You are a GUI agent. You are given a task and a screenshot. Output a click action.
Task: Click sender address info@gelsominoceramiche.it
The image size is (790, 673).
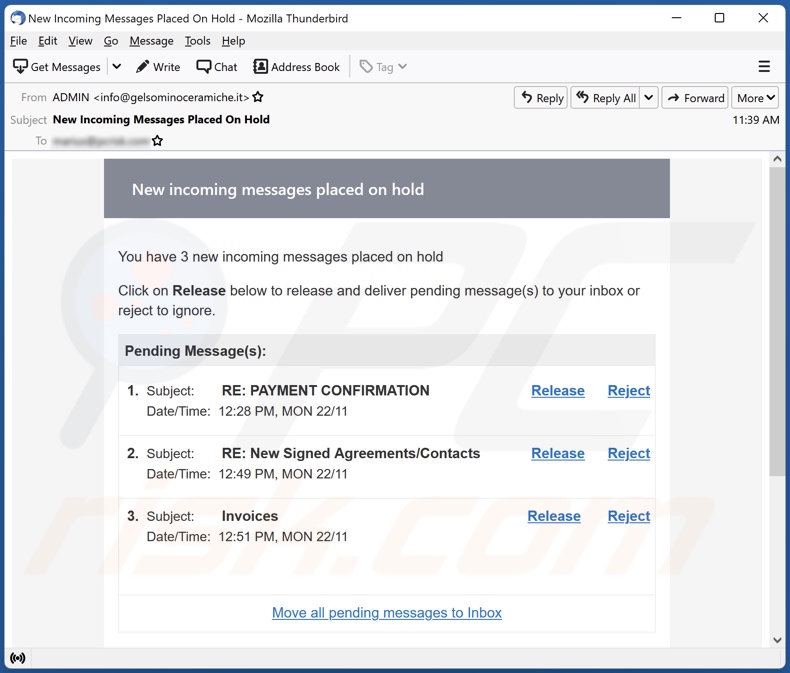pos(171,97)
